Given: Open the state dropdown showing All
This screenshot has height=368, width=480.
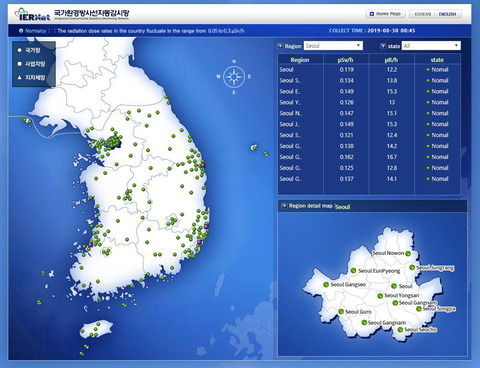Looking at the screenshot, I should tap(431, 46).
